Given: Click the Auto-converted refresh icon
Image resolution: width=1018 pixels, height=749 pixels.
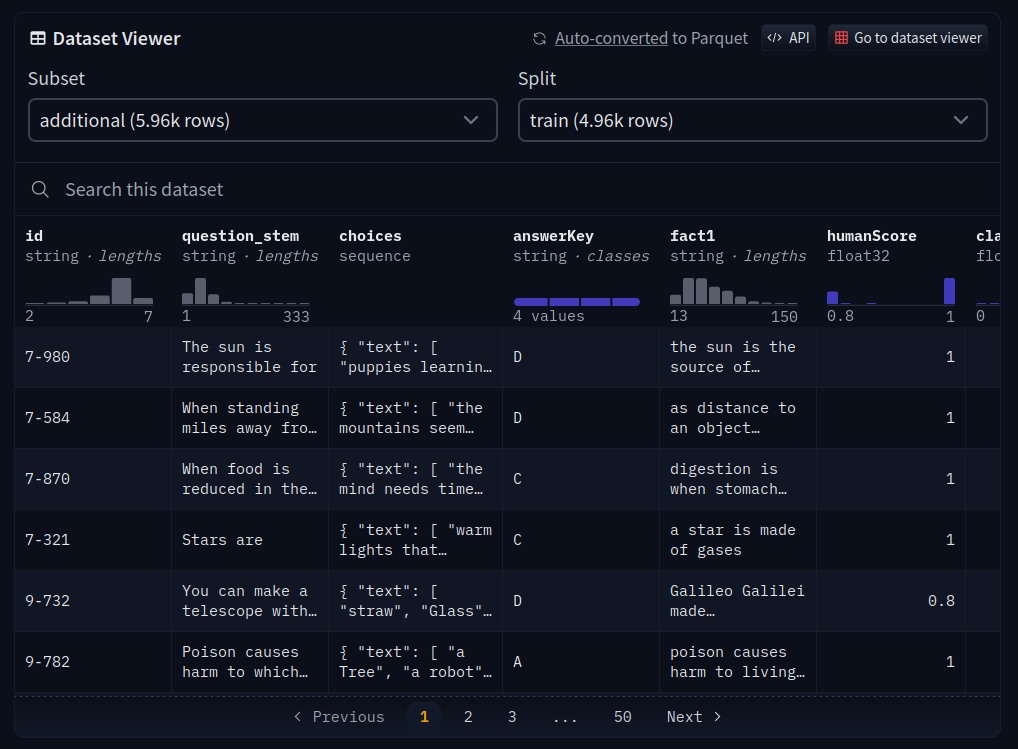Looking at the screenshot, I should [x=539, y=39].
